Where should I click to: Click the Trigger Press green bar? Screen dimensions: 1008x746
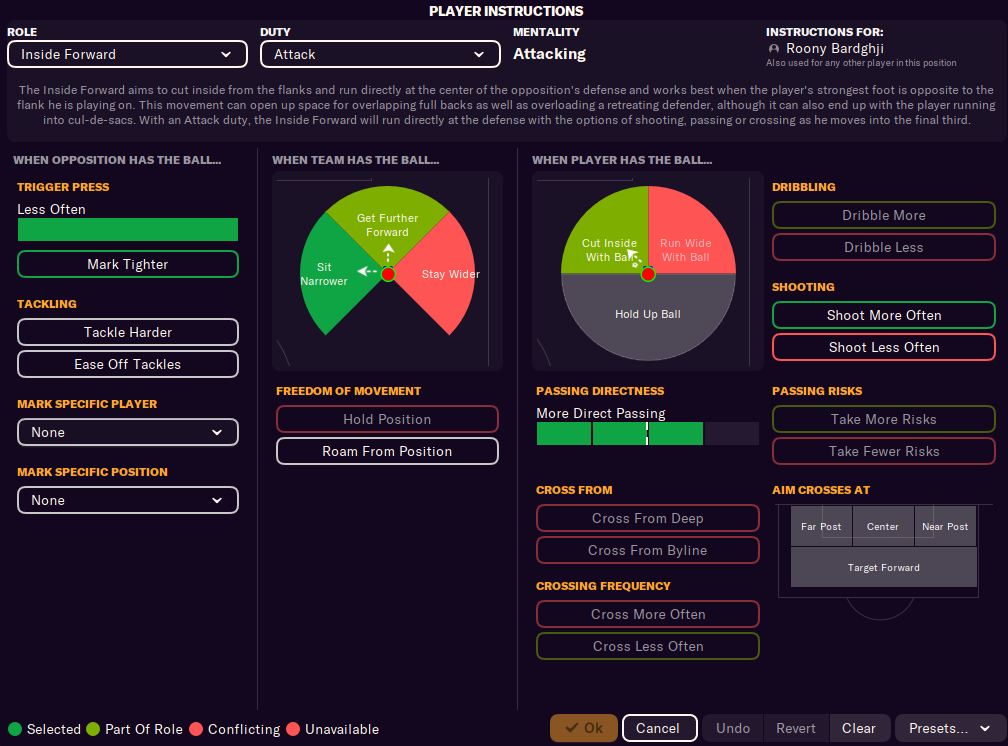click(128, 230)
